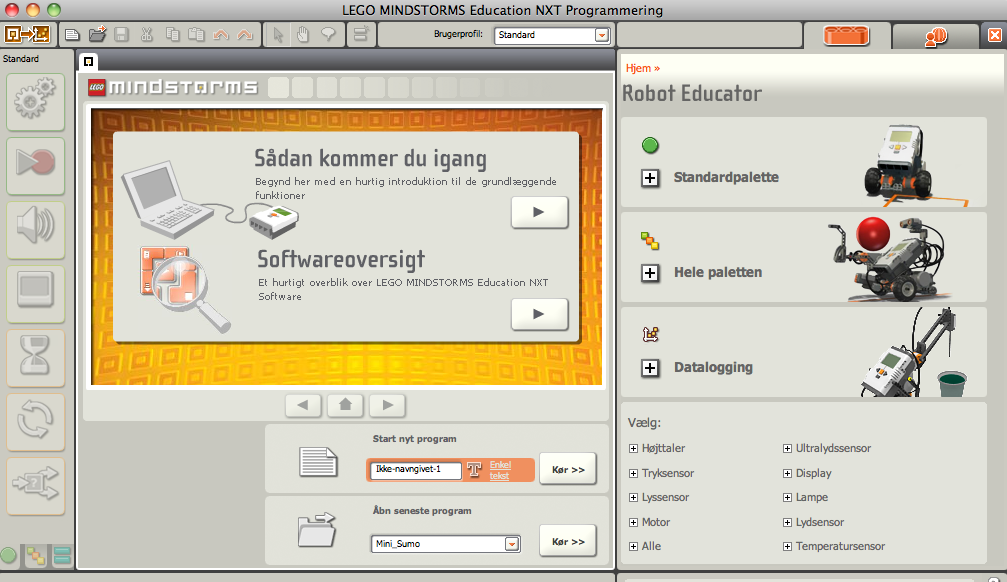1007x582 pixels.
Task: Expand the Alle item
Action: tap(633, 546)
